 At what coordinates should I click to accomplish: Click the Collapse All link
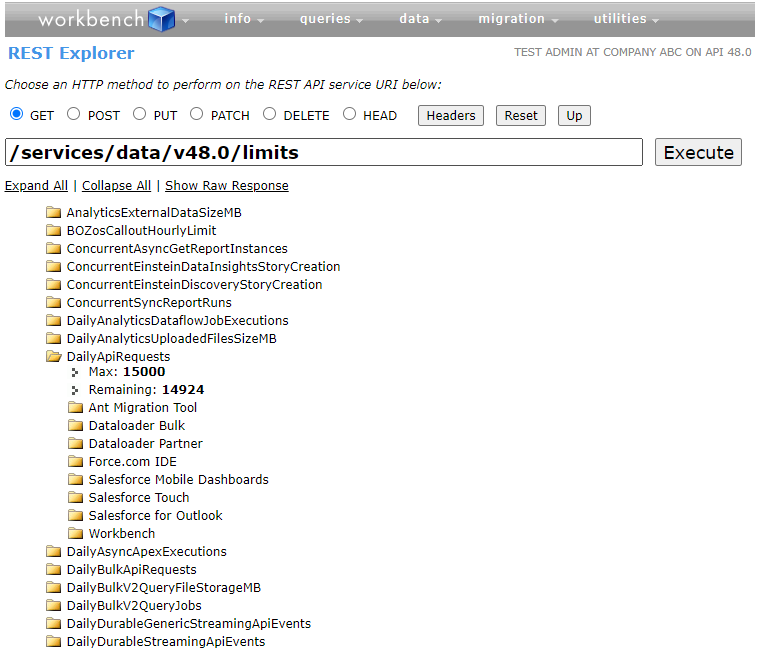click(117, 186)
